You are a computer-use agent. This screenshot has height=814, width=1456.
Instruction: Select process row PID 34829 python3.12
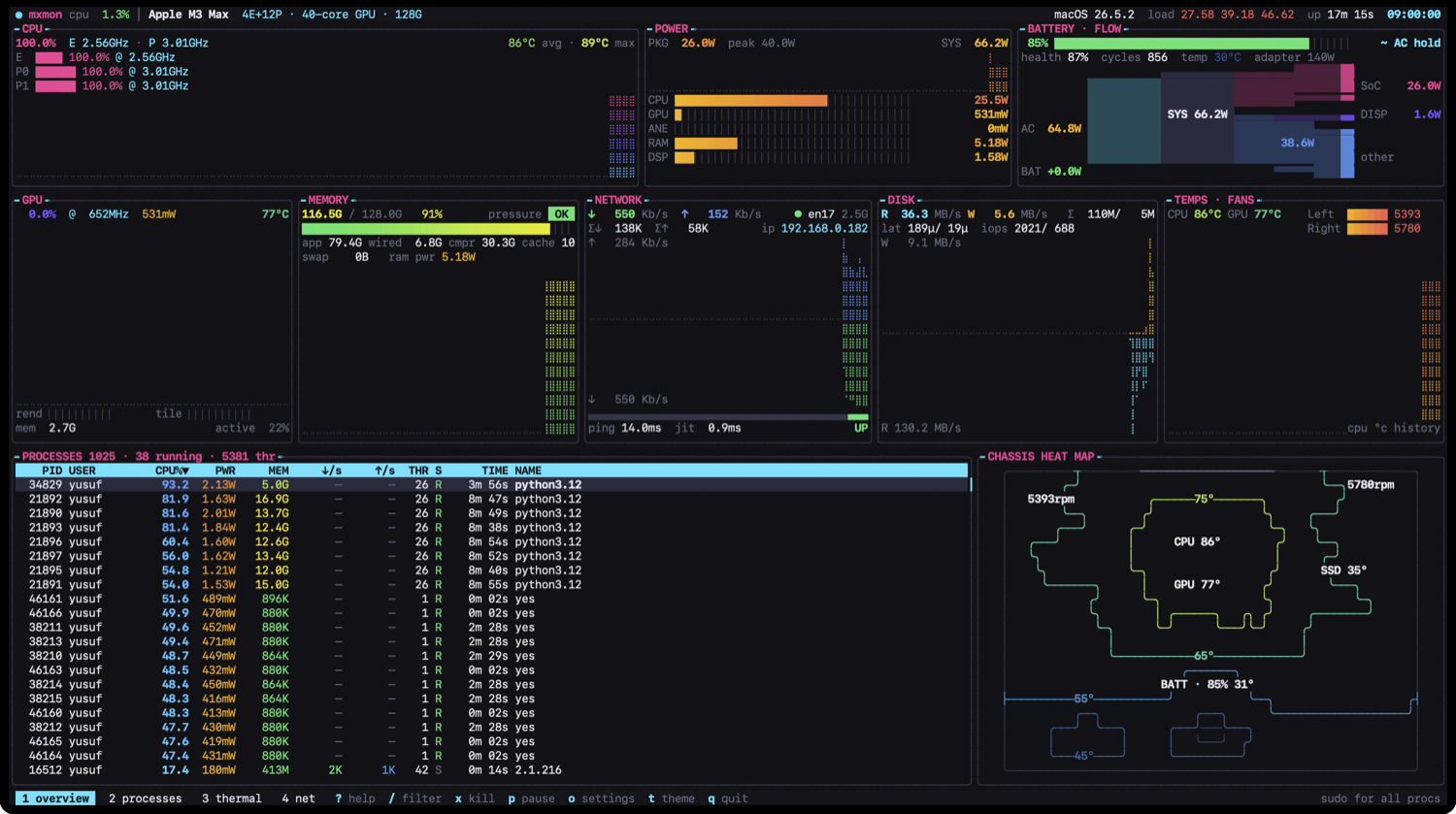point(491,485)
